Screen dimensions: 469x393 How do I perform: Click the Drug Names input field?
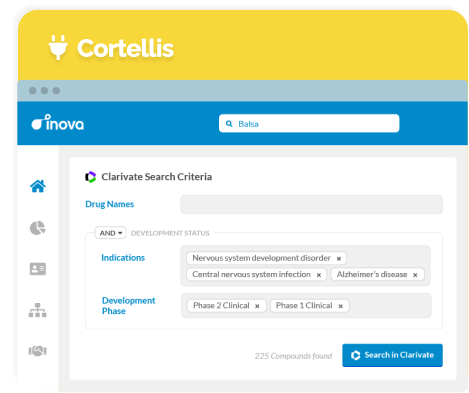click(311, 204)
